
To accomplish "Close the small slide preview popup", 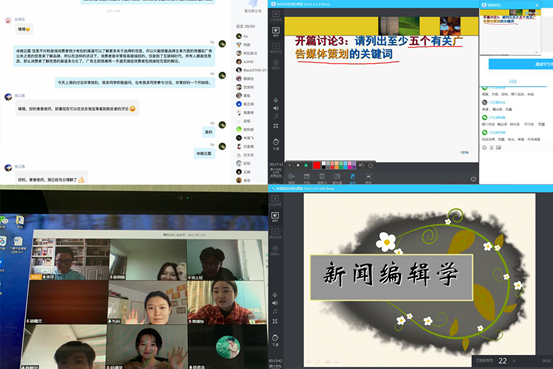I will (537, 5).
